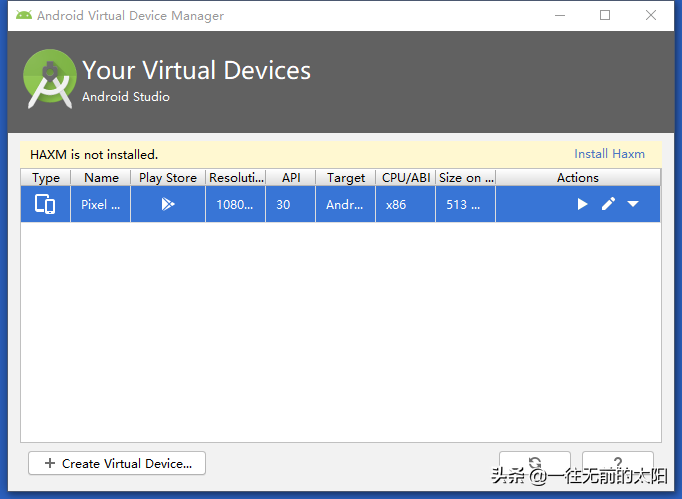Select the 'Pixel ...' name cell
Image resolution: width=682 pixels, height=499 pixels.
pyautogui.click(x=100, y=204)
